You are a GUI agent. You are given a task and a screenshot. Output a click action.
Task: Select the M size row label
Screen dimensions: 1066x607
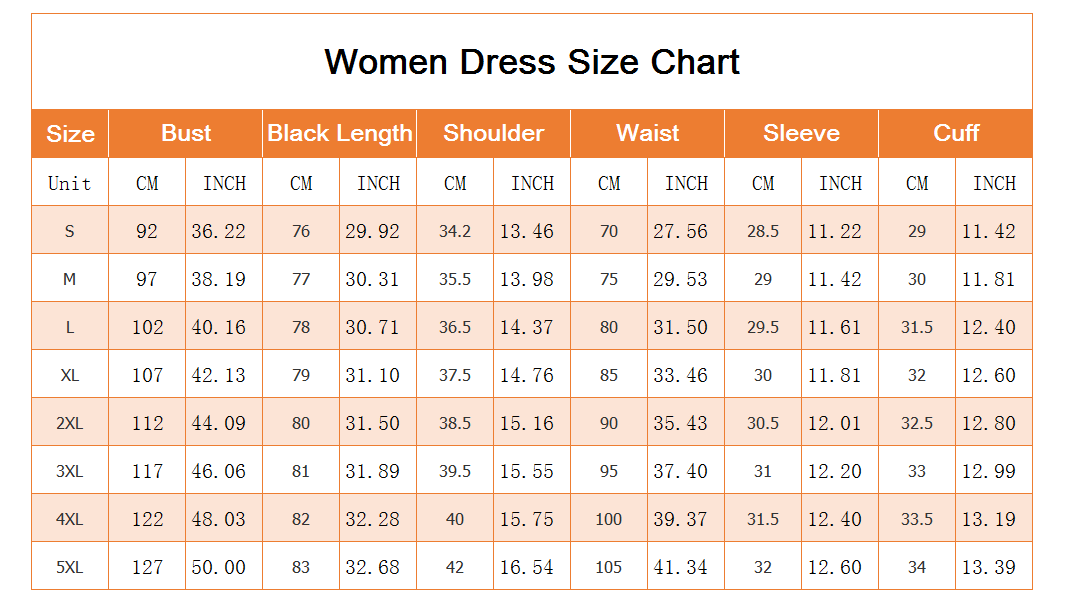click(x=69, y=279)
